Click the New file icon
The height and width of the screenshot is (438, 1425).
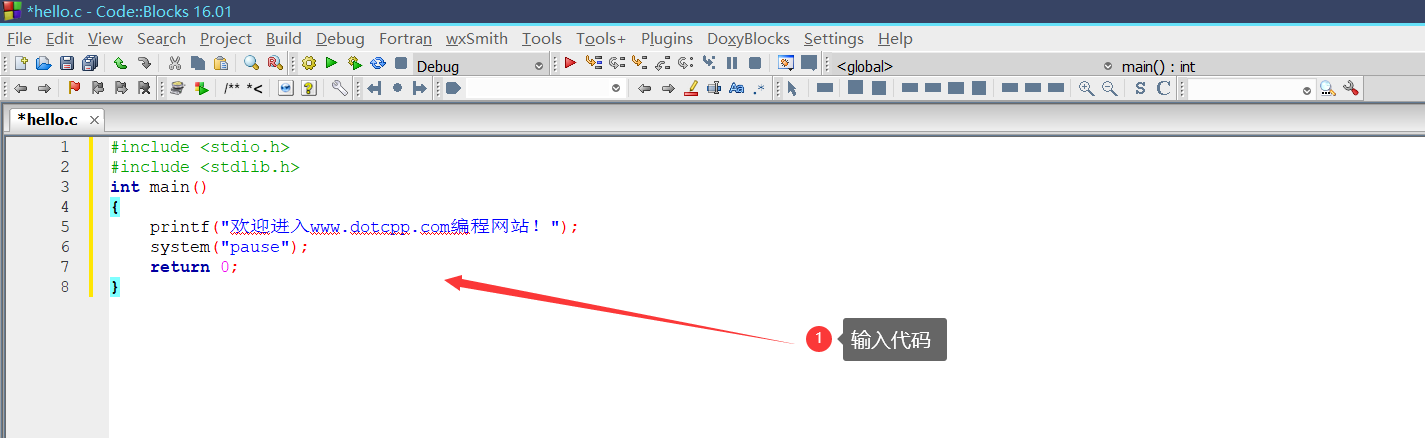[x=20, y=63]
